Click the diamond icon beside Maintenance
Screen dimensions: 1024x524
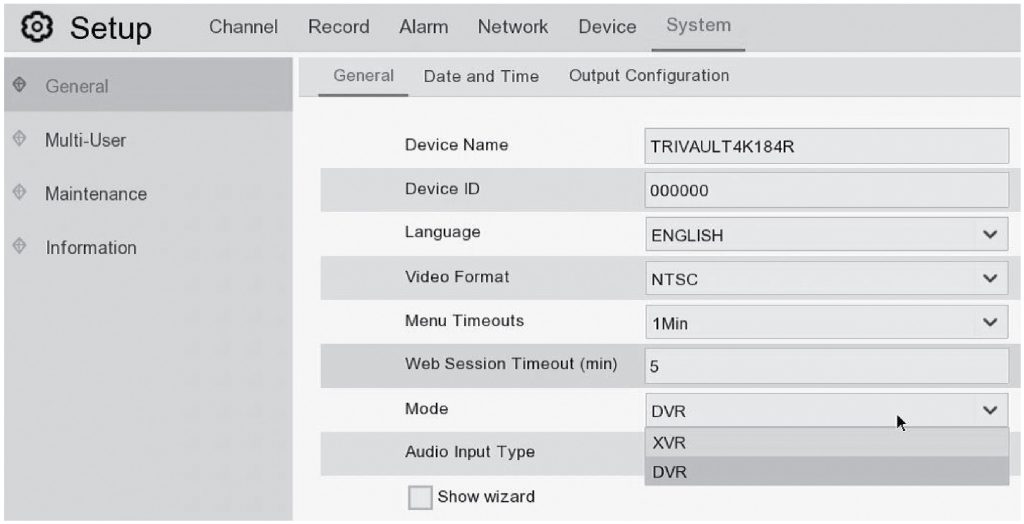pos(20,193)
